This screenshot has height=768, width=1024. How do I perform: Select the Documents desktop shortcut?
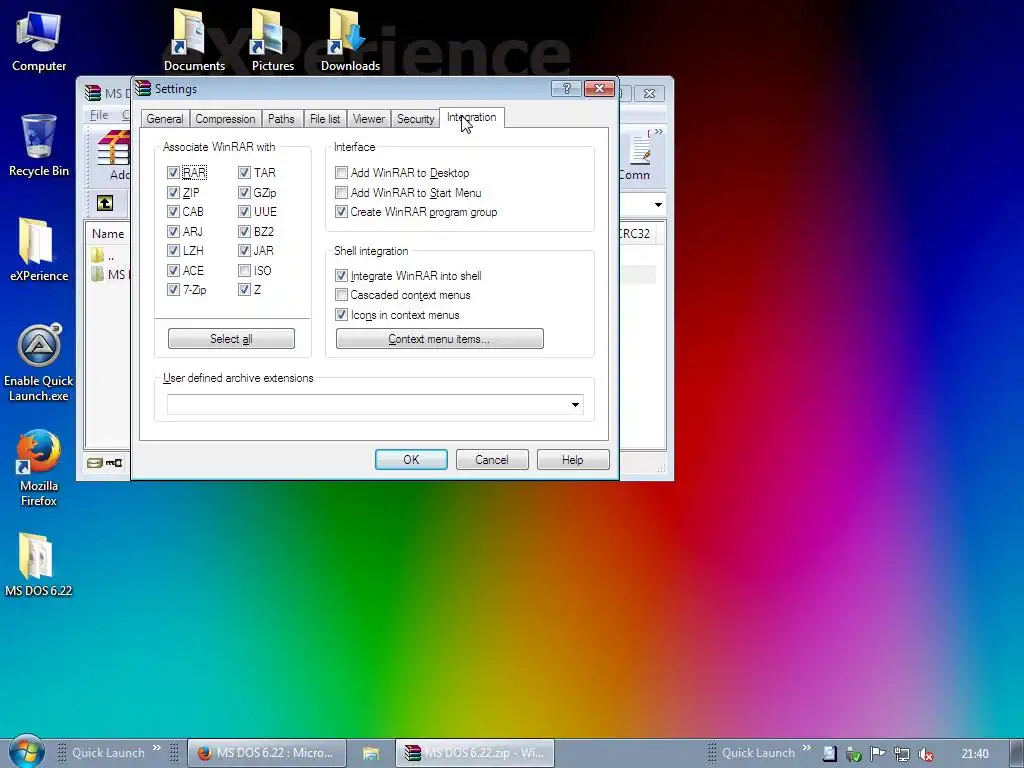pos(194,39)
